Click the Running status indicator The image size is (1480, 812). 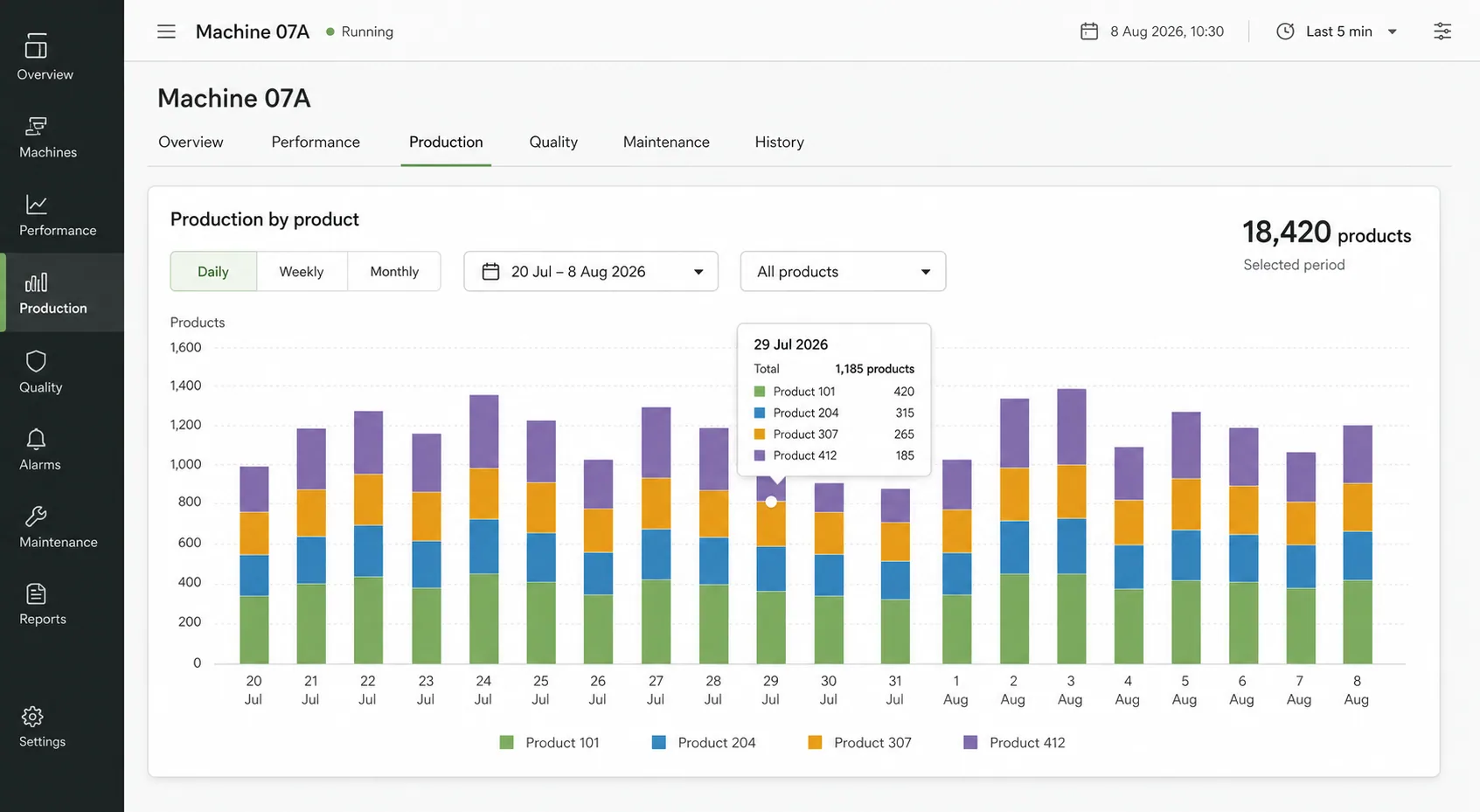[359, 31]
